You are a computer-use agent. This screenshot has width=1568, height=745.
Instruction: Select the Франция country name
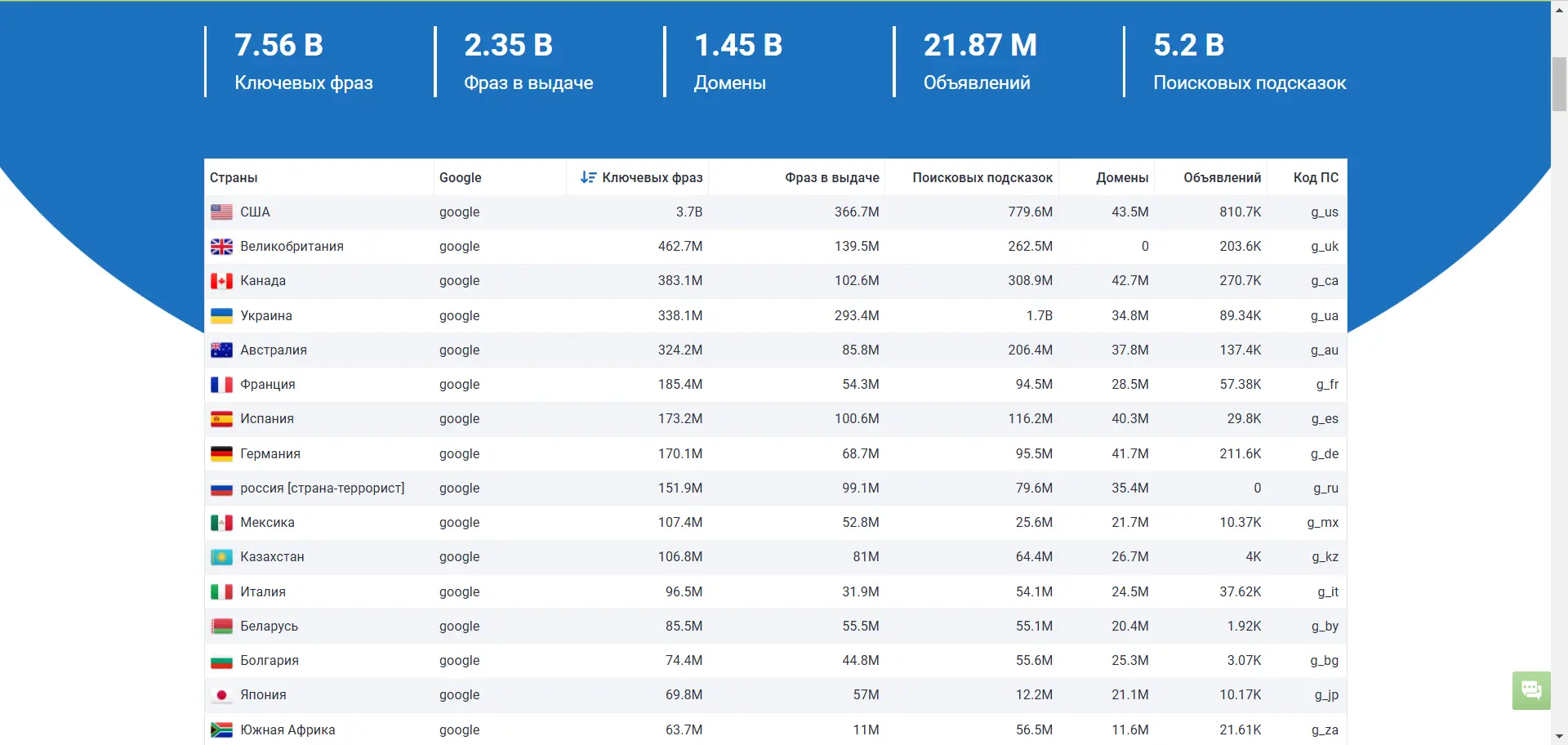(268, 385)
